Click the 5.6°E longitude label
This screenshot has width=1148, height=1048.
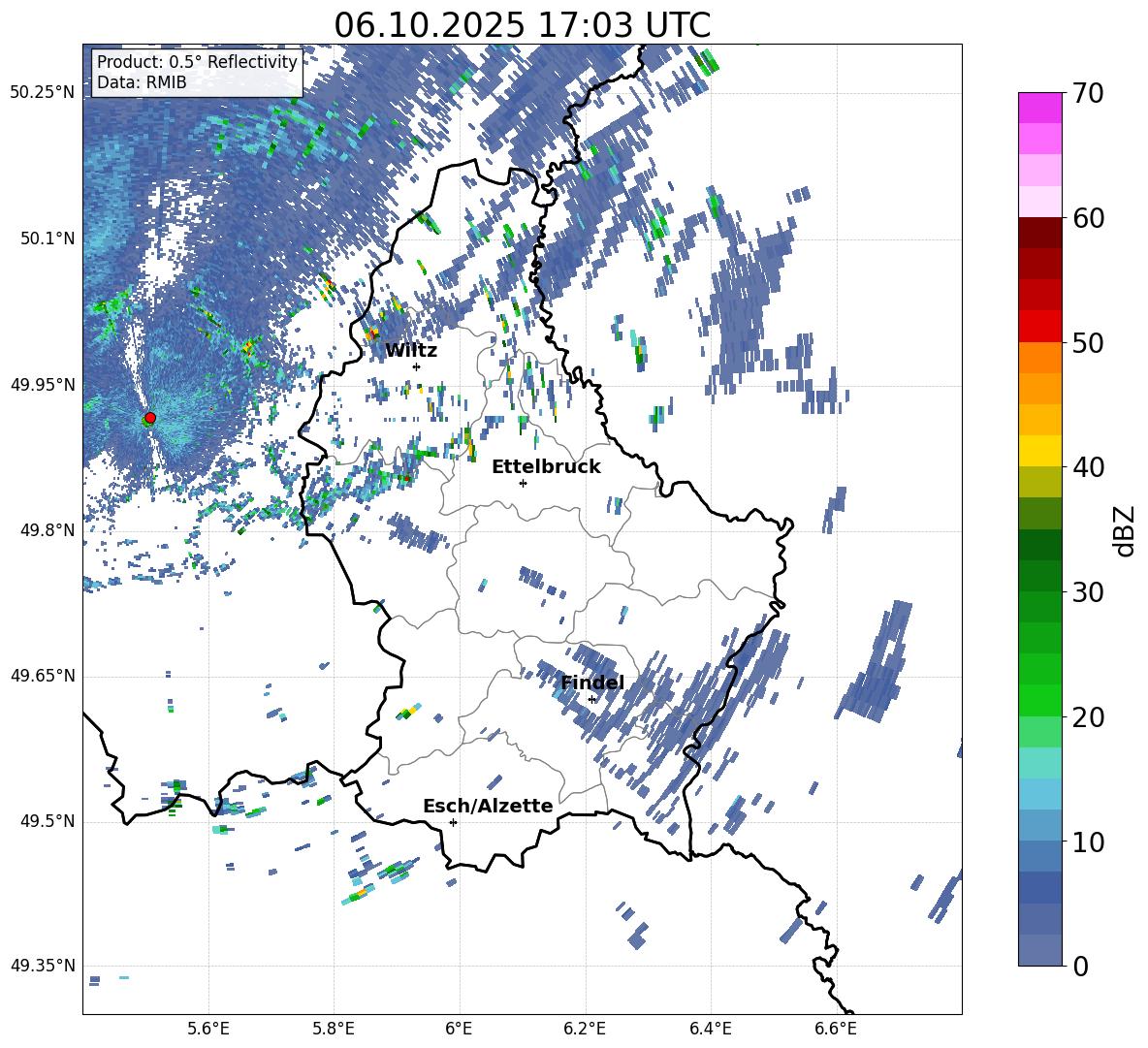(208, 1029)
